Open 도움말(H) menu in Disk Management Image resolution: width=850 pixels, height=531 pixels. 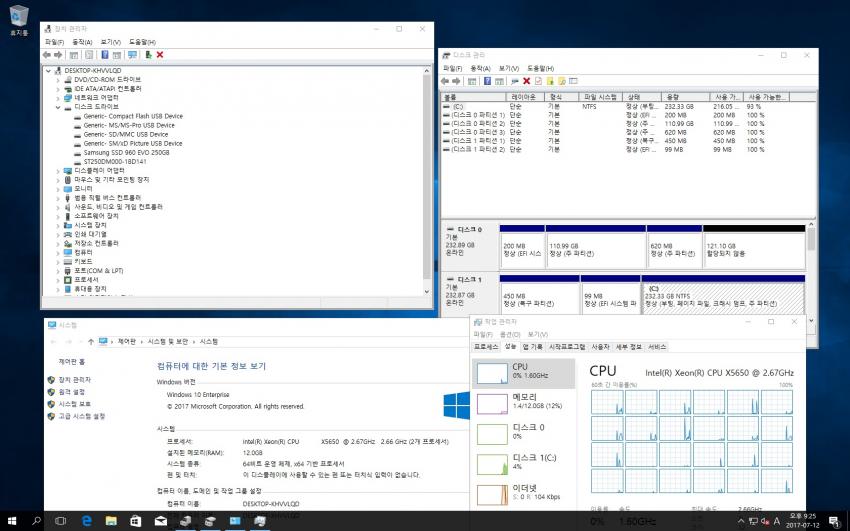point(540,69)
